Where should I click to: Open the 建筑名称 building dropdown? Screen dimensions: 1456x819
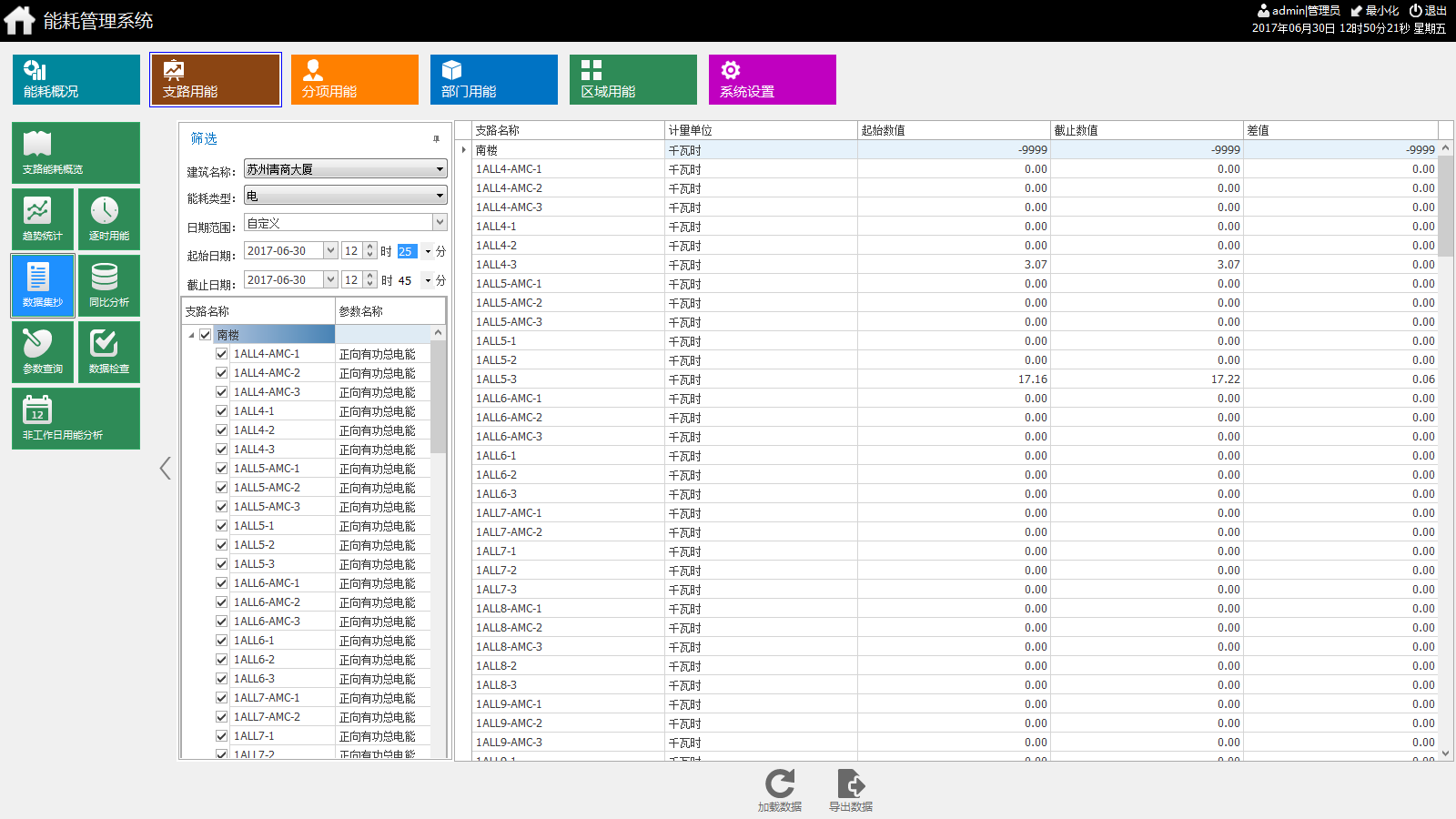[345, 169]
